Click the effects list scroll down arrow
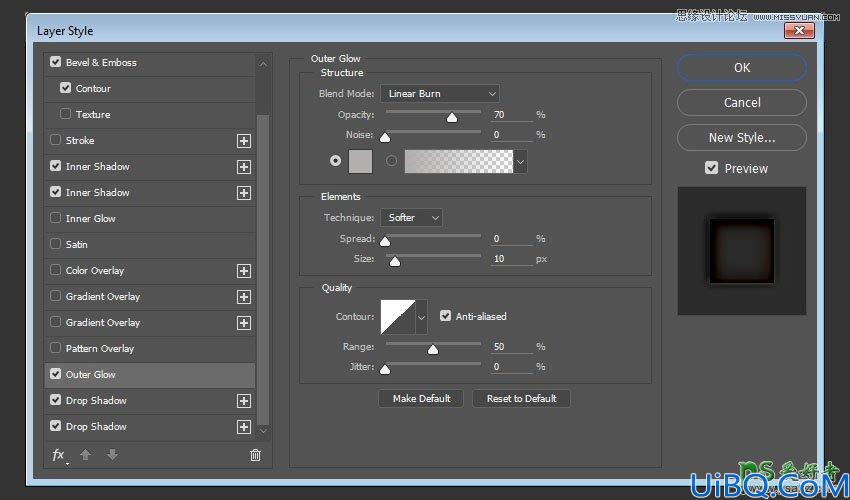The image size is (850, 500). (263, 431)
